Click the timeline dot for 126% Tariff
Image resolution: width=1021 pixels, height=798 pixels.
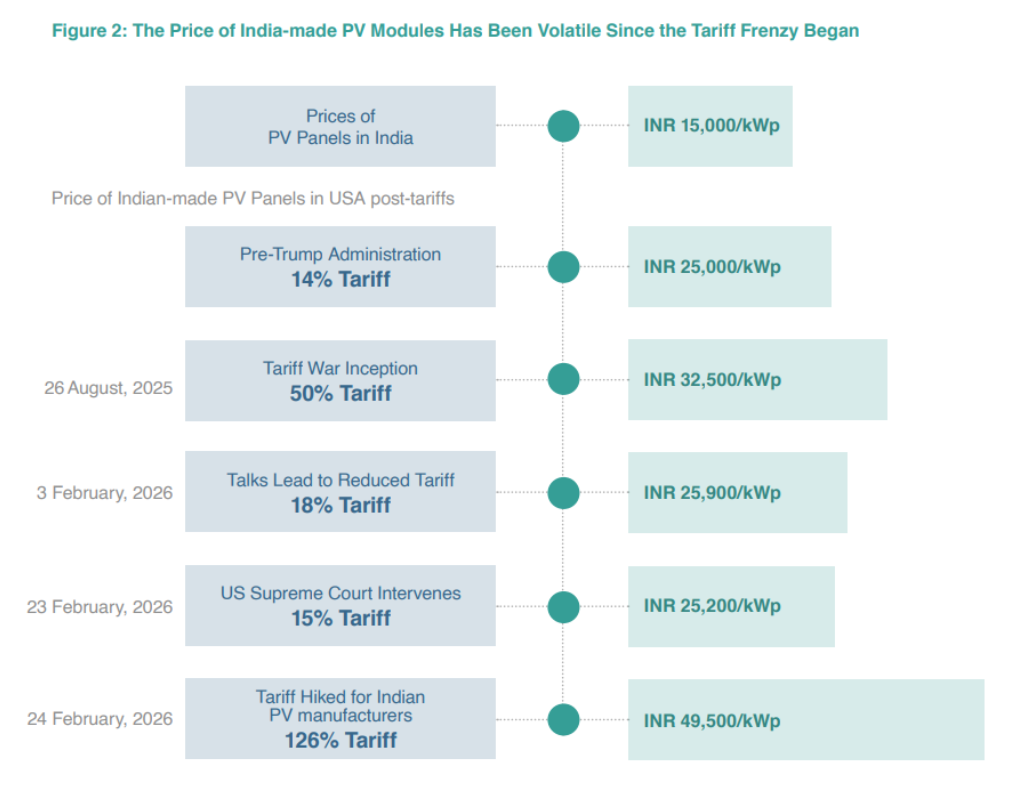pos(563,719)
